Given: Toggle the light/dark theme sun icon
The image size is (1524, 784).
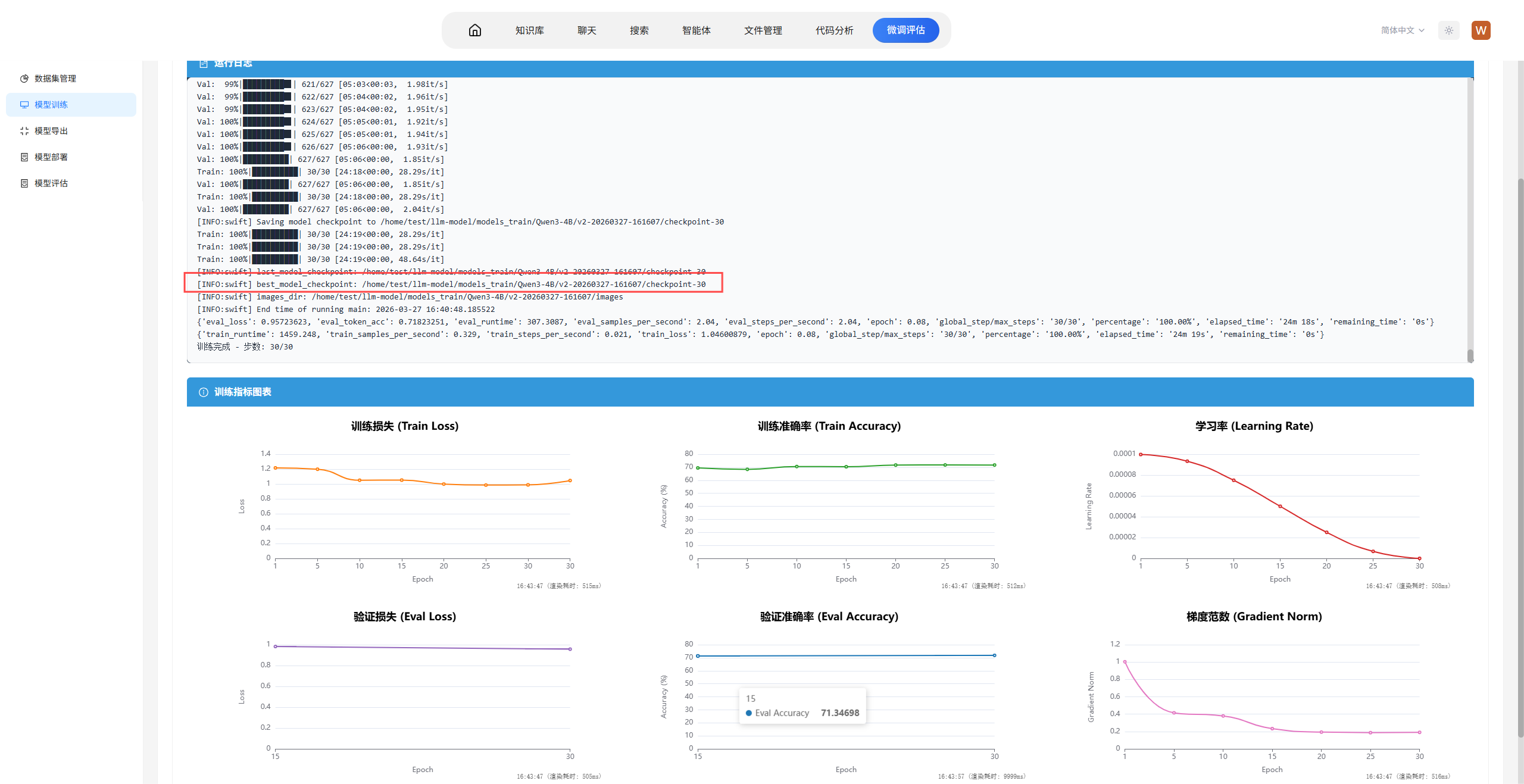Looking at the screenshot, I should tap(1448, 30).
